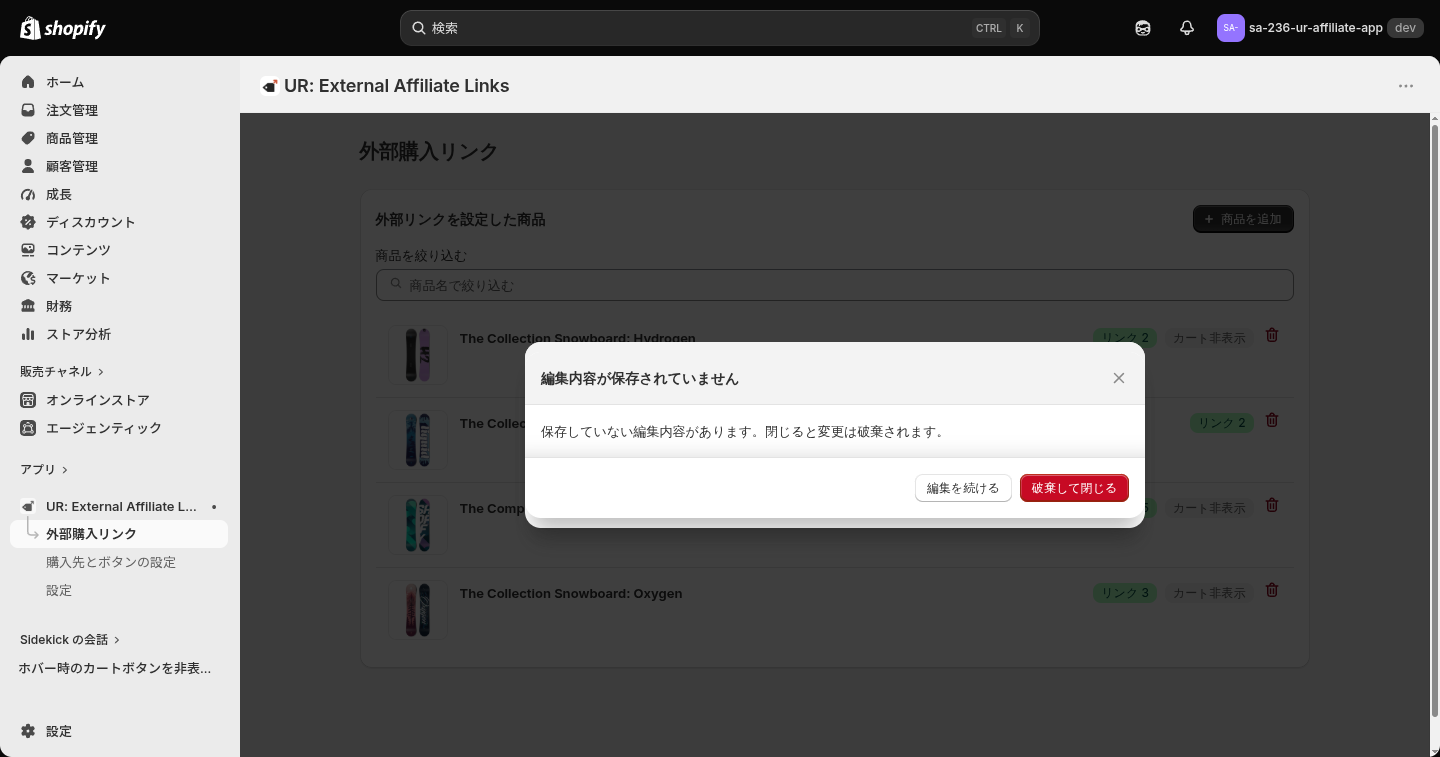Click the trash icon in the The Comp... row

(1272, 505)
